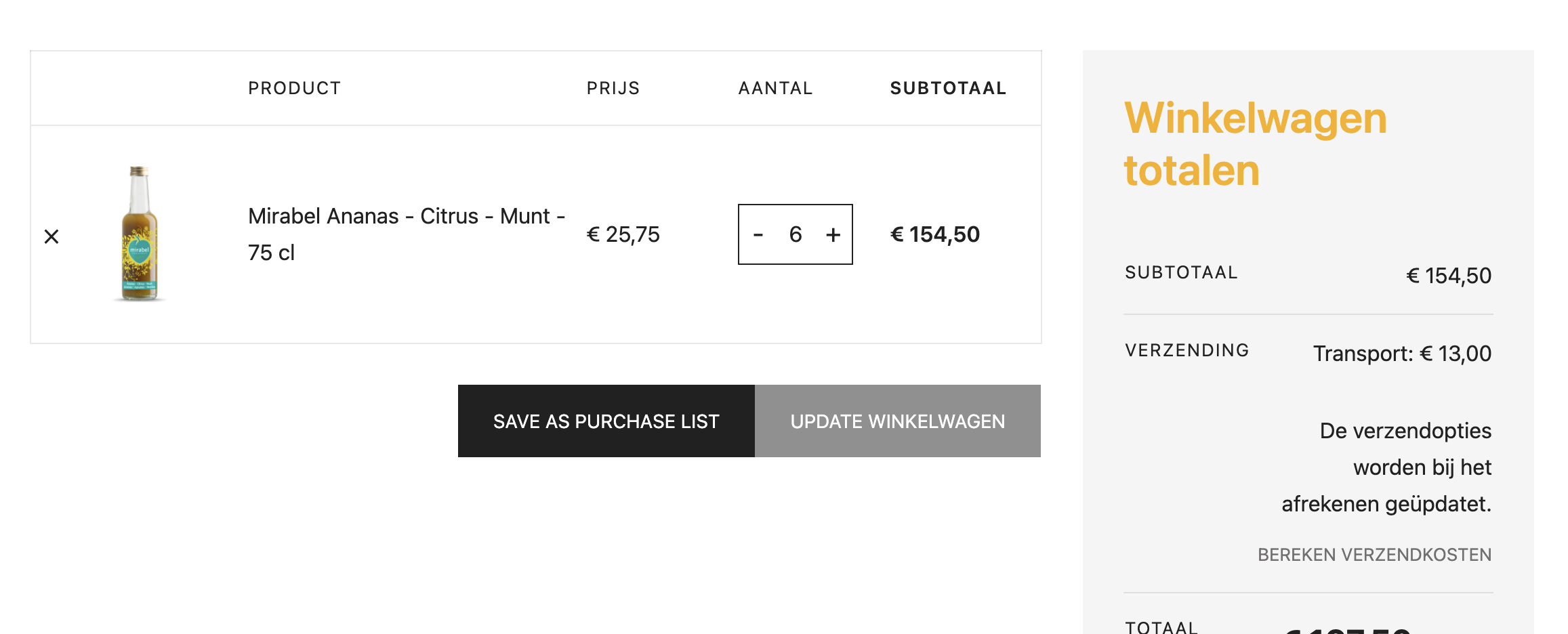
Task: Click the Transport: € 13,00 shipping text
Action: [x=1402, y=354]
